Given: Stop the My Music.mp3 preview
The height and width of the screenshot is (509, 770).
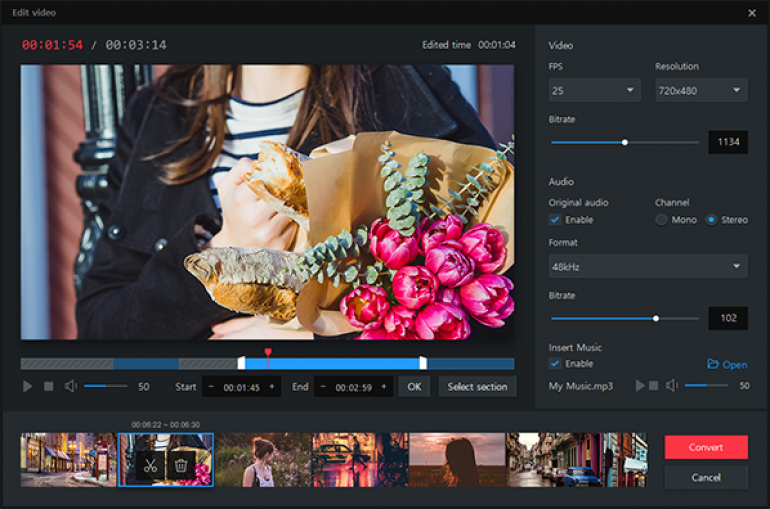Looking at the screenshot, I should point(654,385).
